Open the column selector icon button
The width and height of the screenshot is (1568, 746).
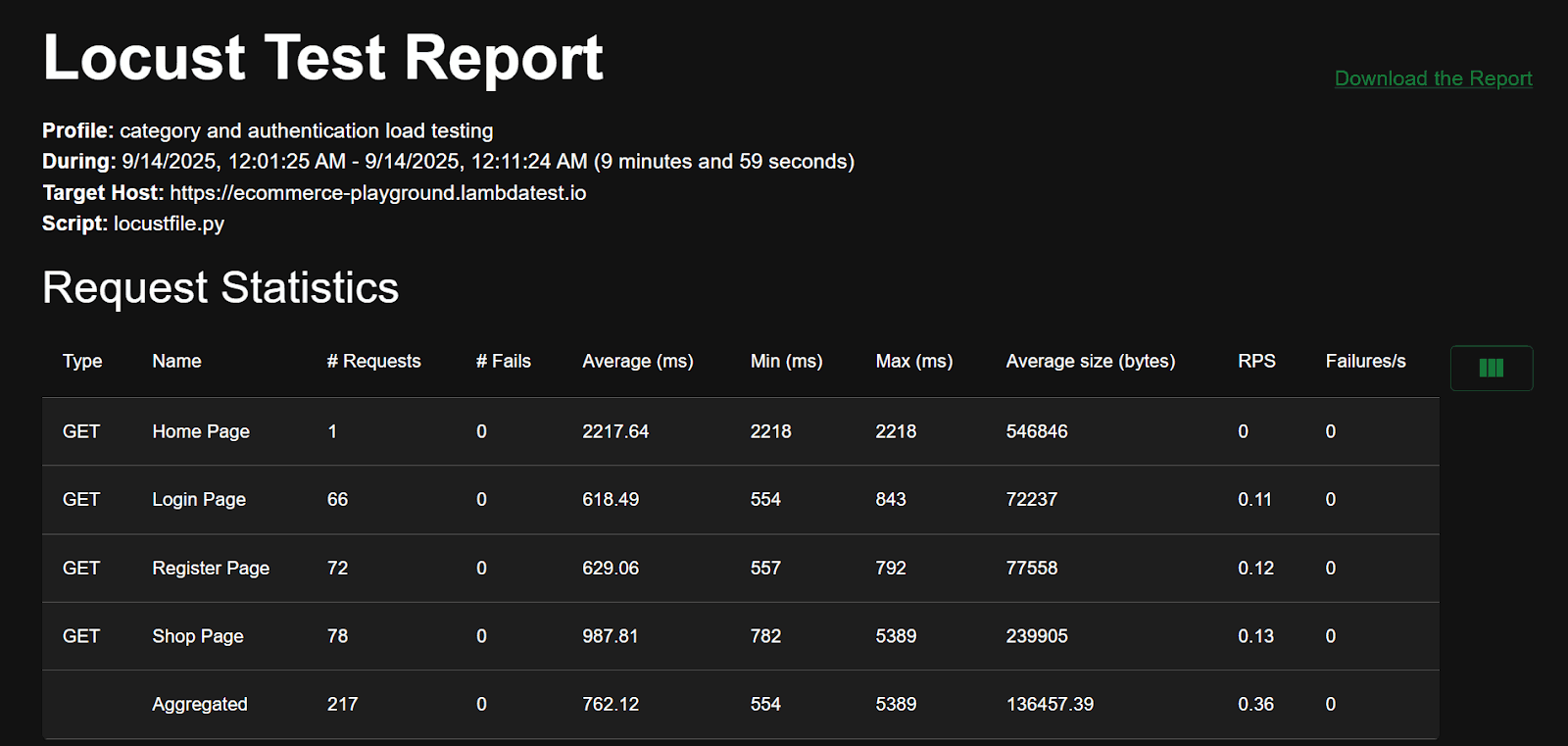[x=1491, y=369]
